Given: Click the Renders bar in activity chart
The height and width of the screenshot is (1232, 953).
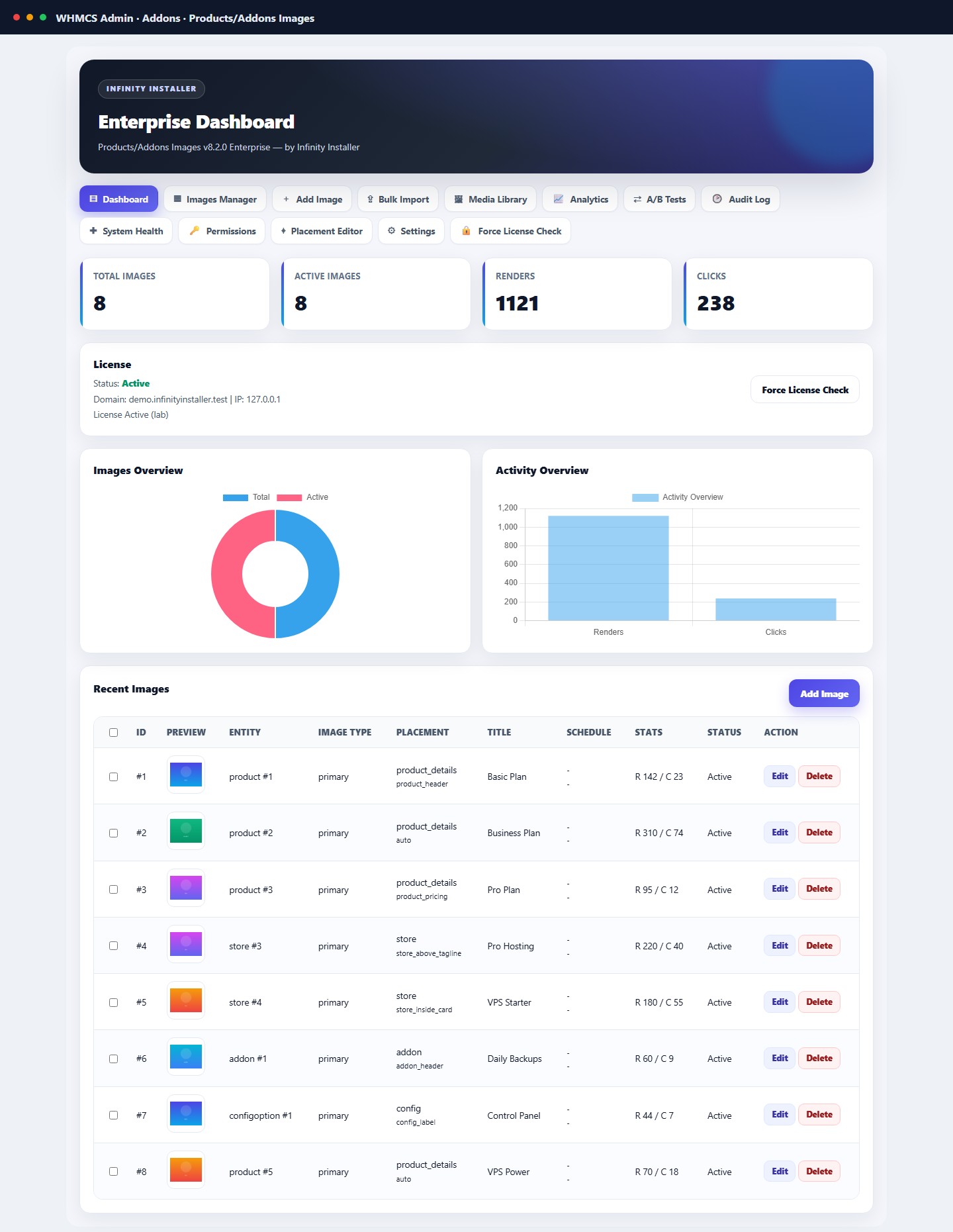Looking at the screenshot, I should (x=608, y=568).
